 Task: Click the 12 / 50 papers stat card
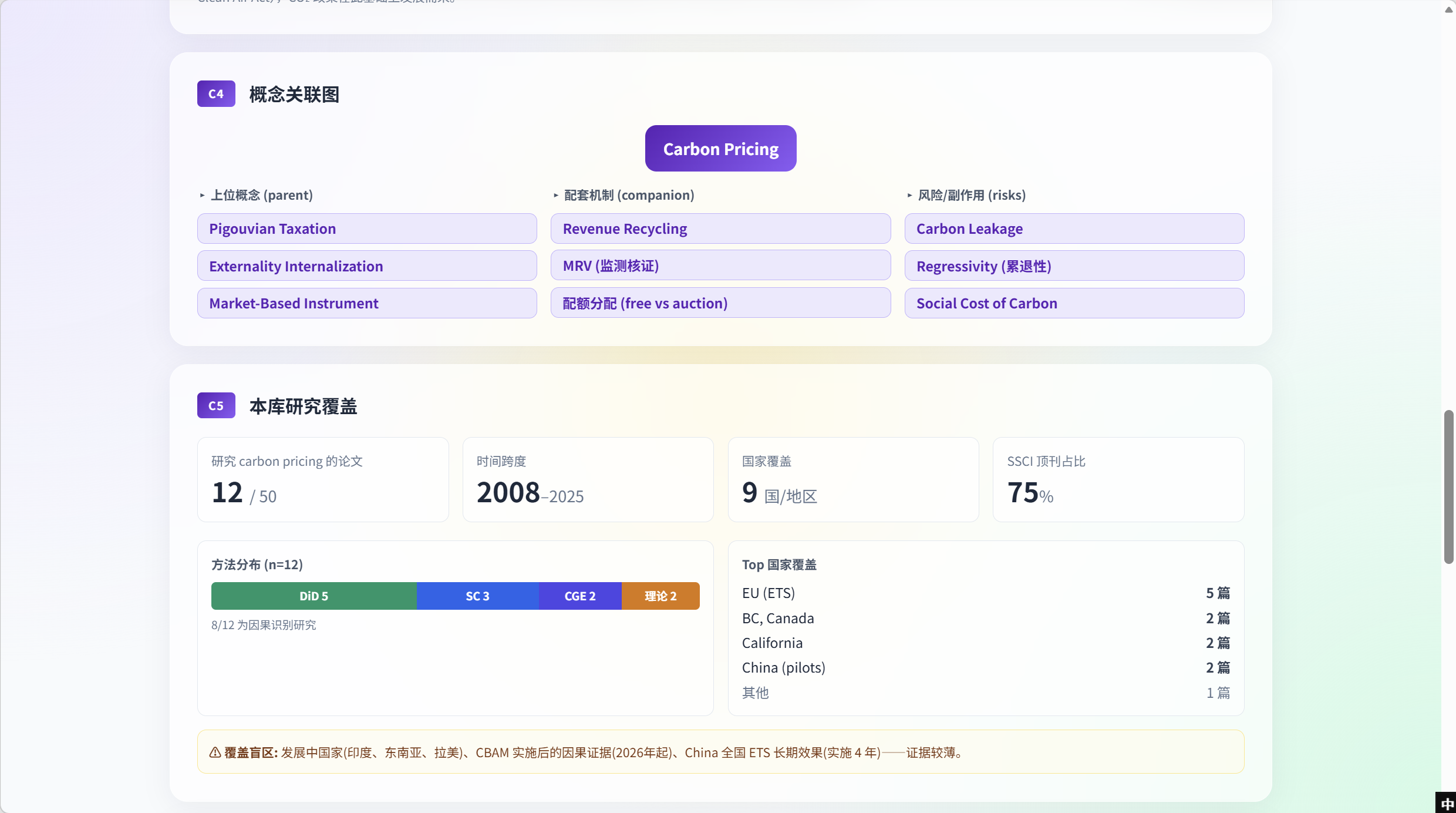coord(323,479)
